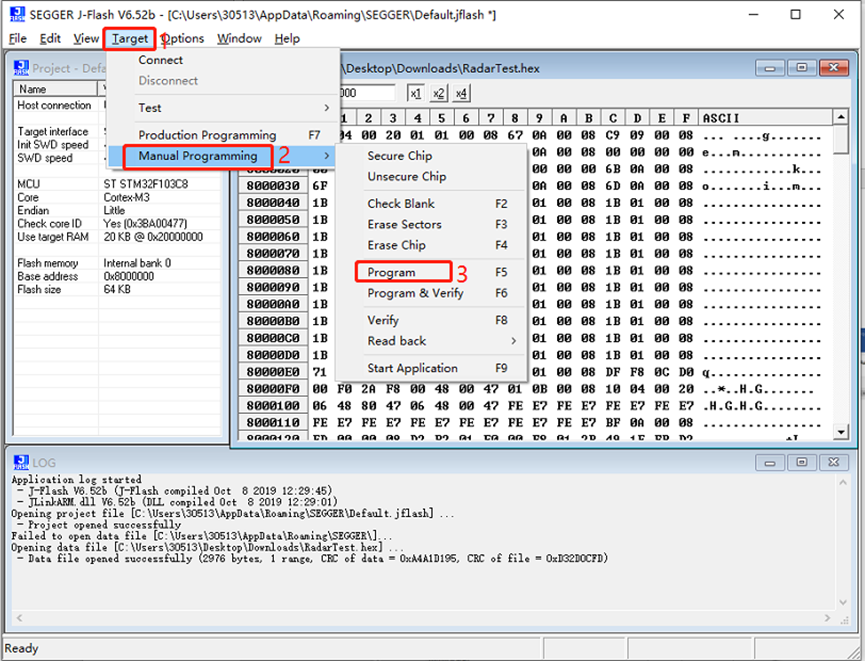
Task: Open the Edit menu
Action: point(50,39)
